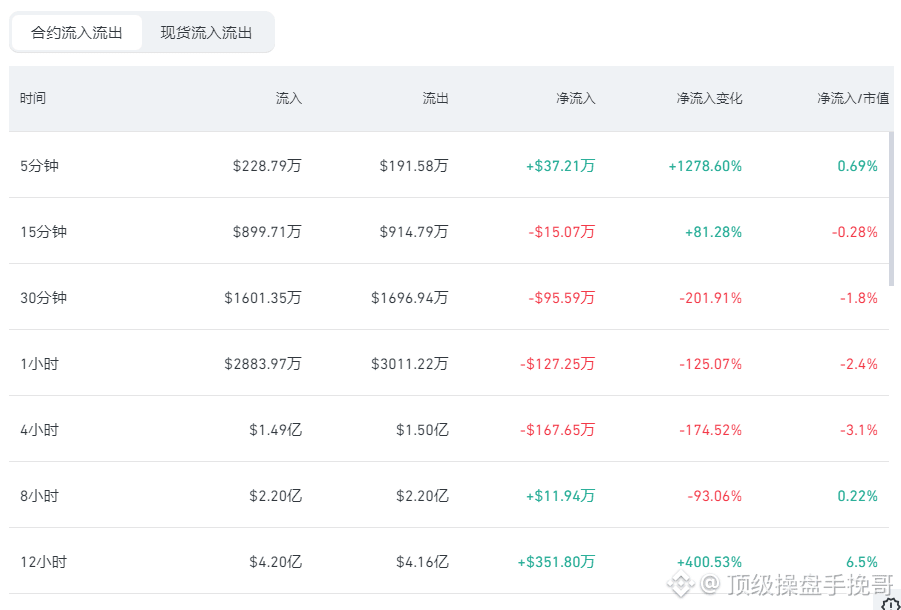Select the 30分钟 row
The width and height of the screenshot is (901, 610).
click(x=449, y=297)
